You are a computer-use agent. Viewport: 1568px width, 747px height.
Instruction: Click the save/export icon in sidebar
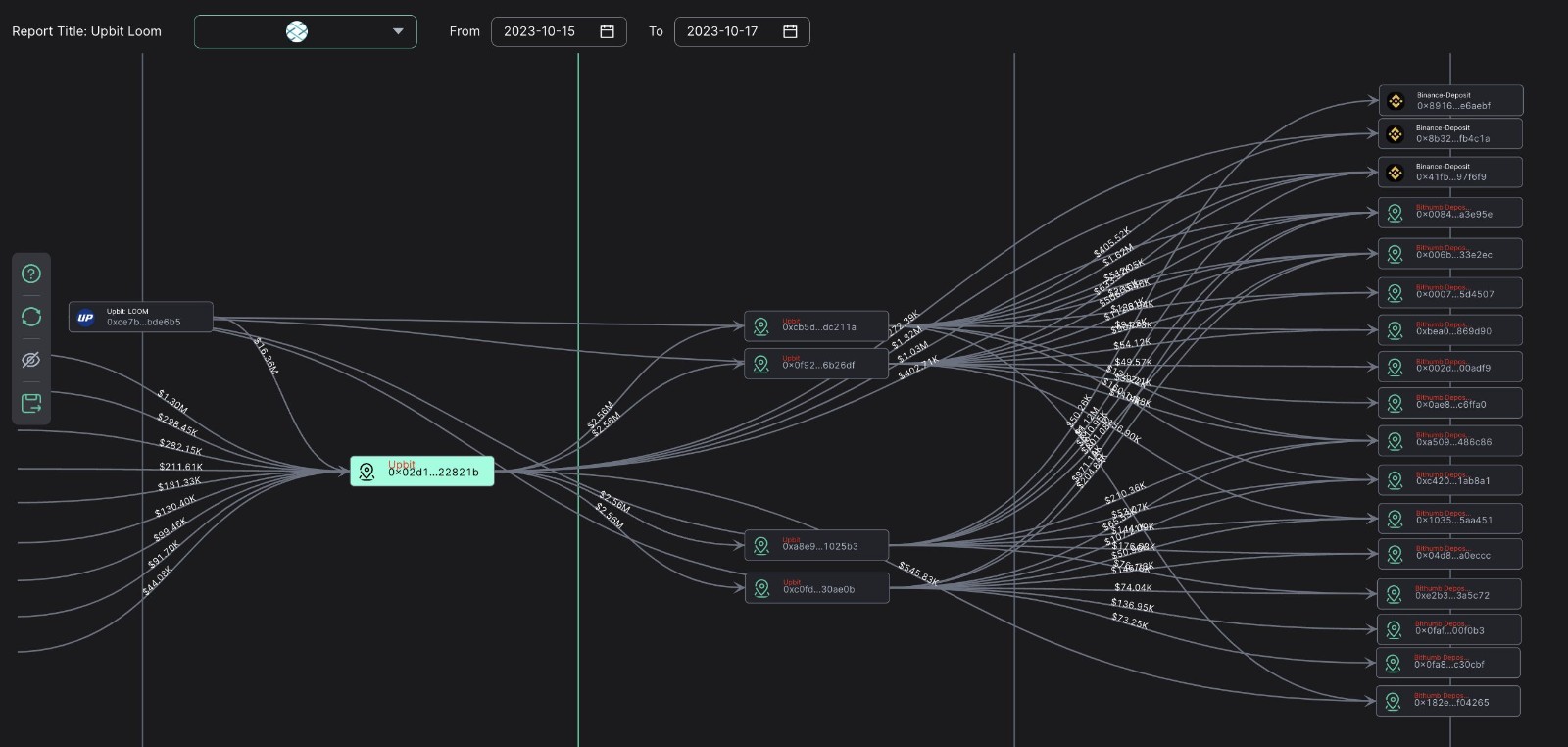point(31,403)
